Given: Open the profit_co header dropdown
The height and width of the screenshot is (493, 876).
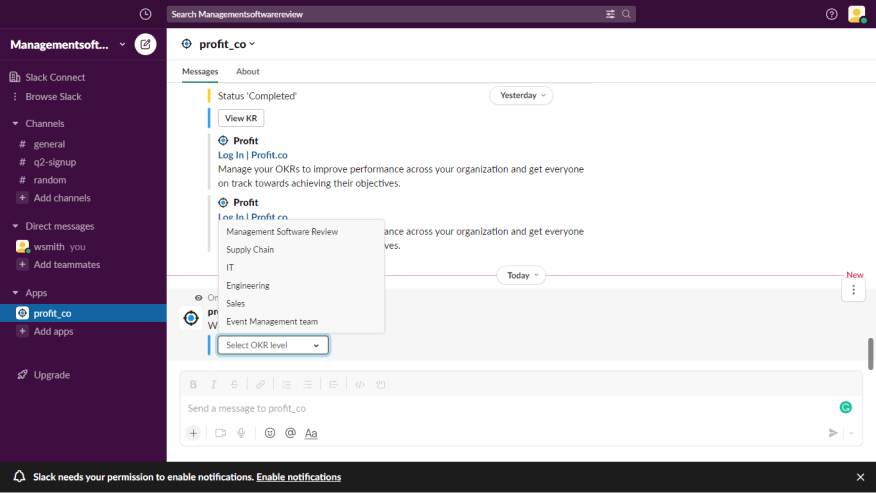Looking at the screenshot, I should 227,44.
